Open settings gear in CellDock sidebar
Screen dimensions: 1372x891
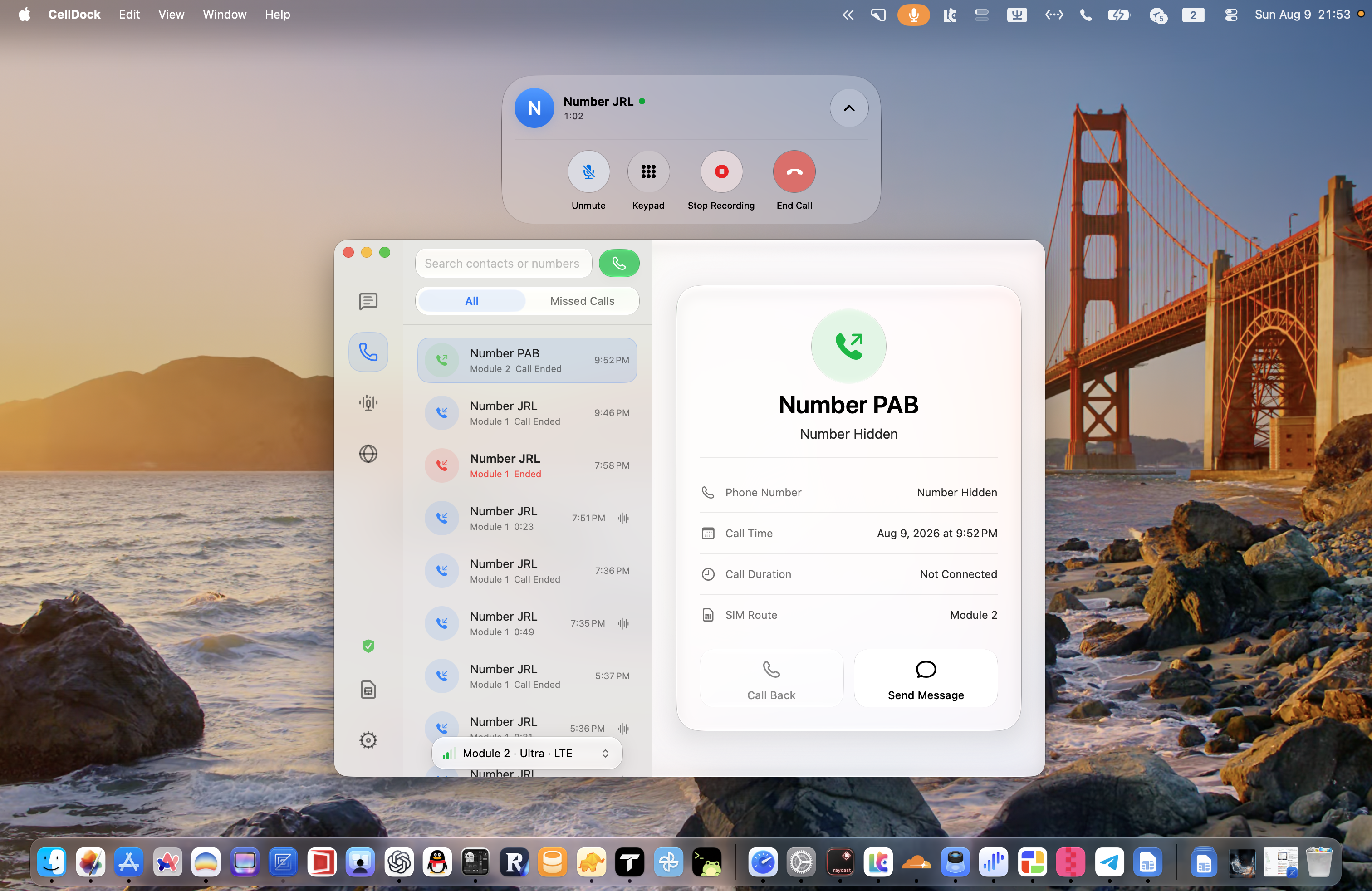368,740
